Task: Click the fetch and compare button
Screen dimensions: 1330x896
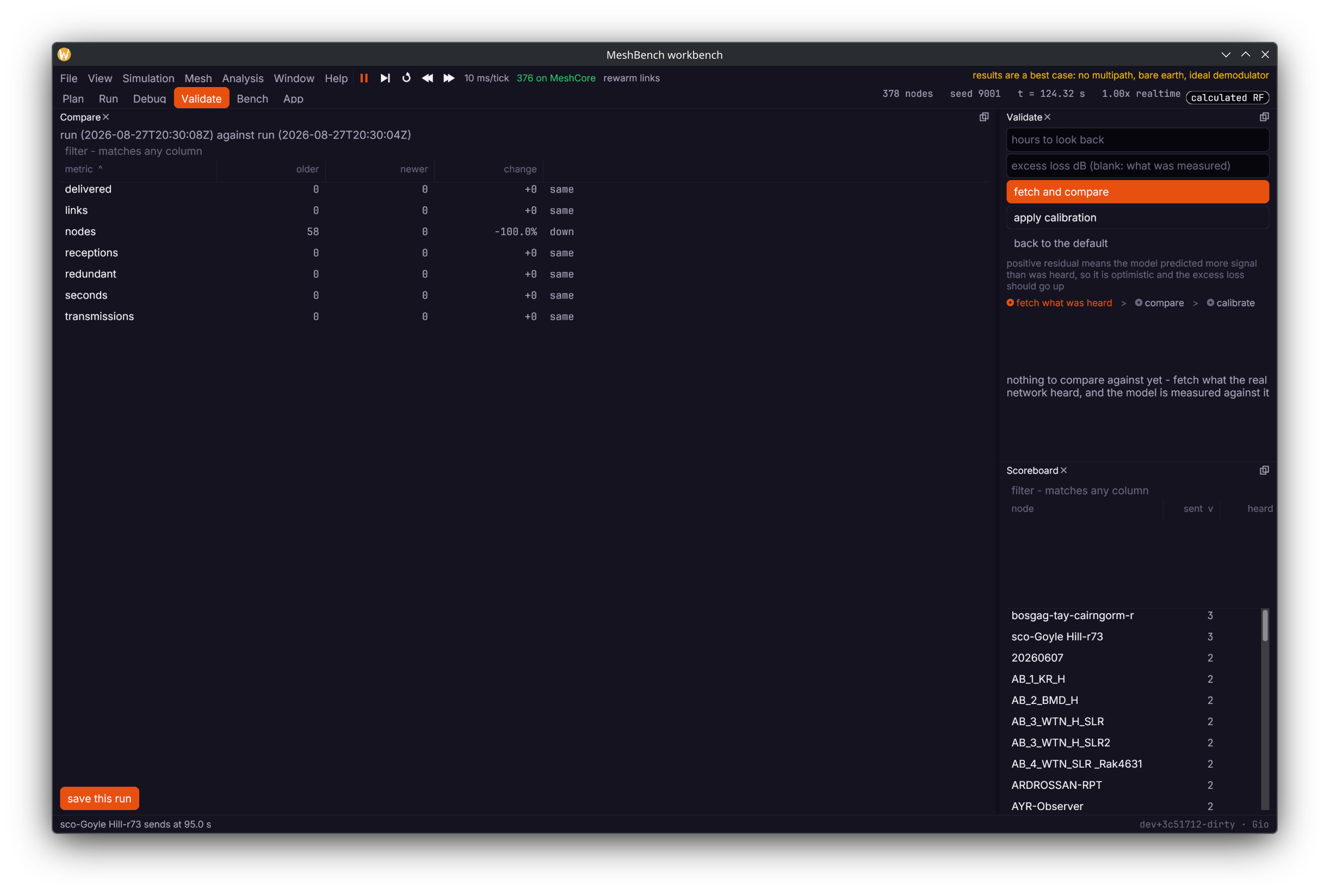Action: pos(1137,192)
